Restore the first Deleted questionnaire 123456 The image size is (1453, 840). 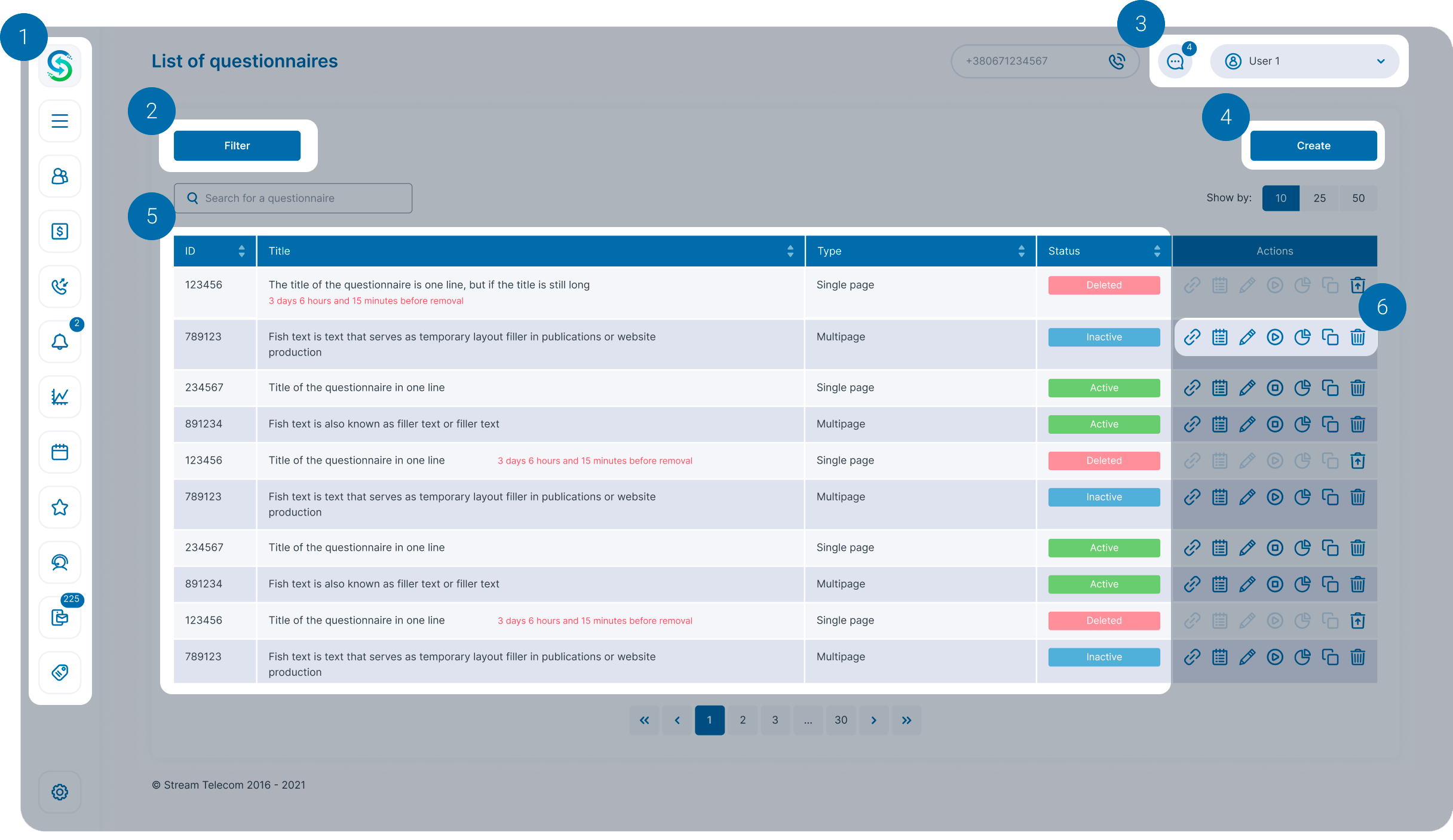[x=1357, y=285]
